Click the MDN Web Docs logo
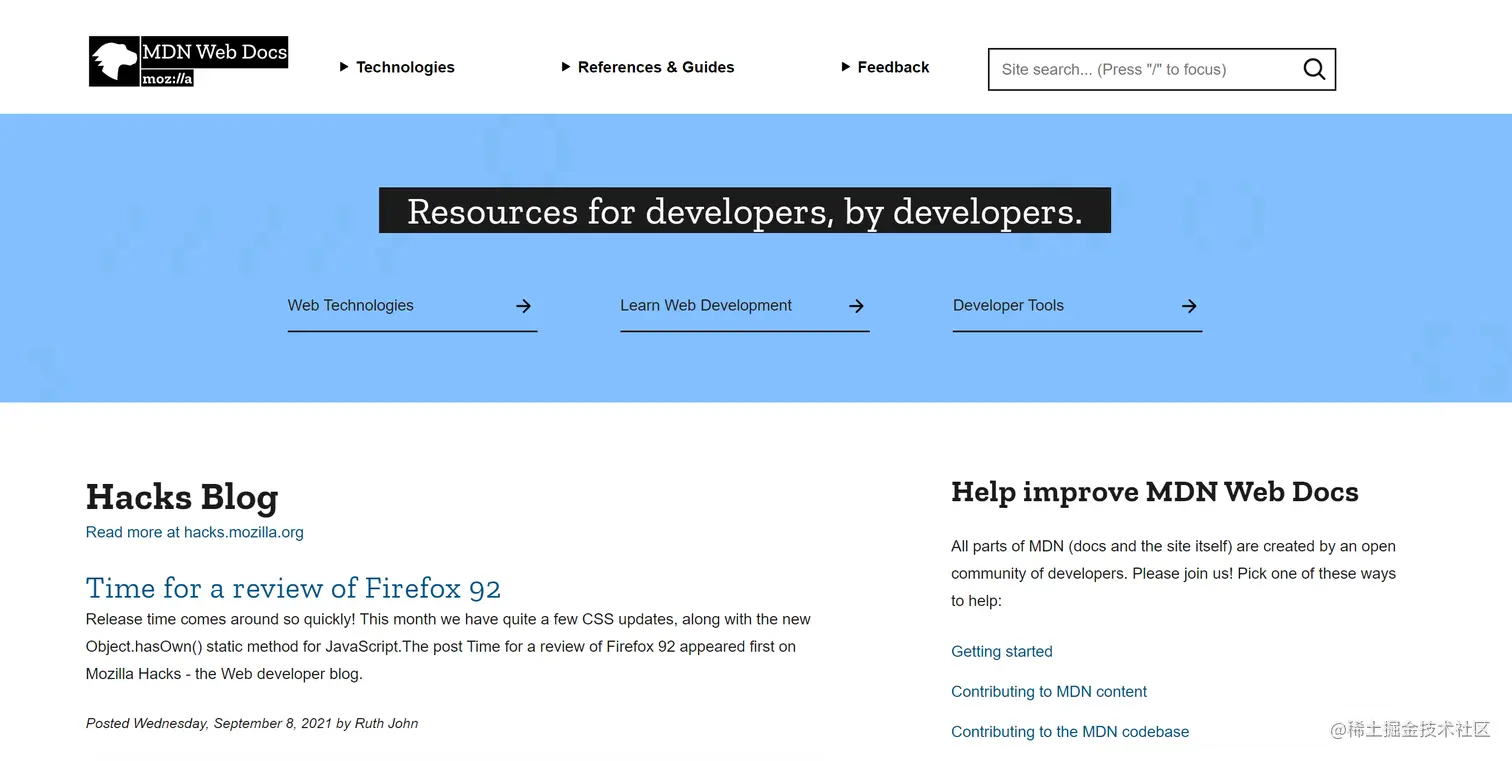Screen dimensions: 1512x761 [x=188, y=61]
